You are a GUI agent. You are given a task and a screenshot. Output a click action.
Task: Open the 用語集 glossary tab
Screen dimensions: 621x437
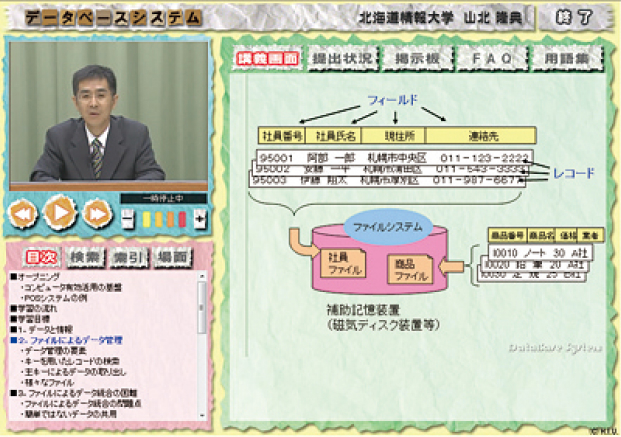click(567, 59)
